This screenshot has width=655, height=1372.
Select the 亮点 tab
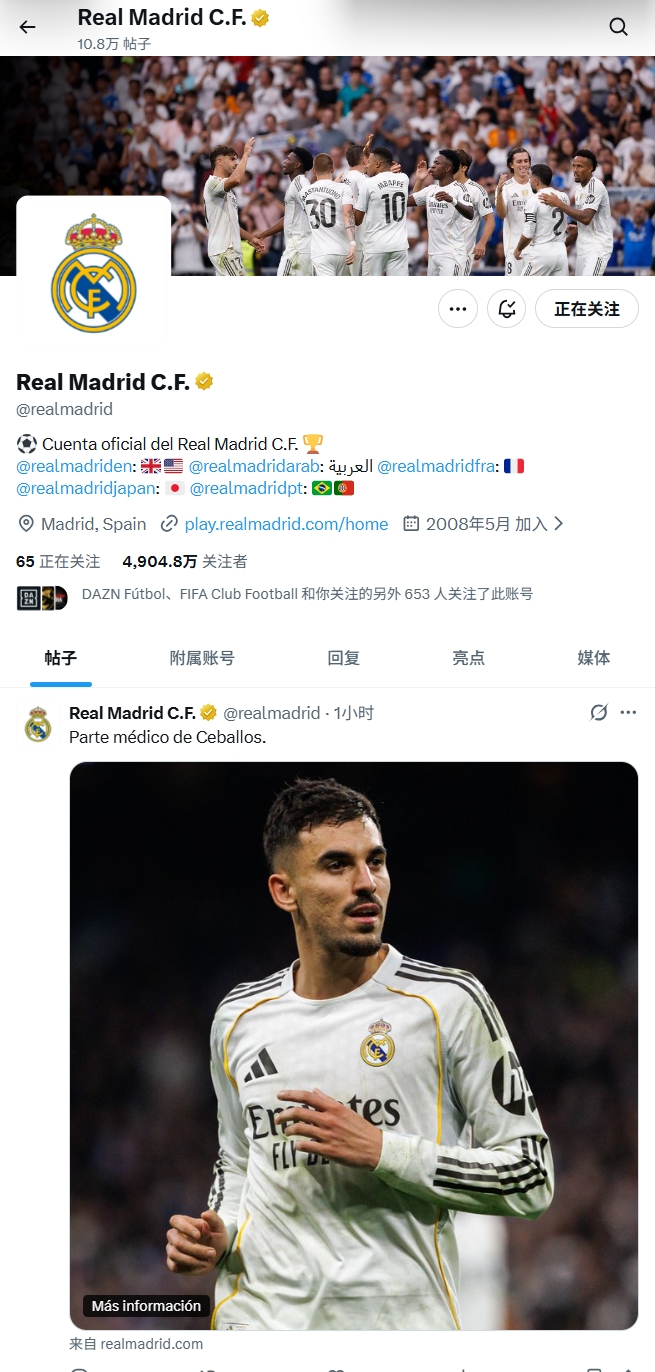pos(468,658)
